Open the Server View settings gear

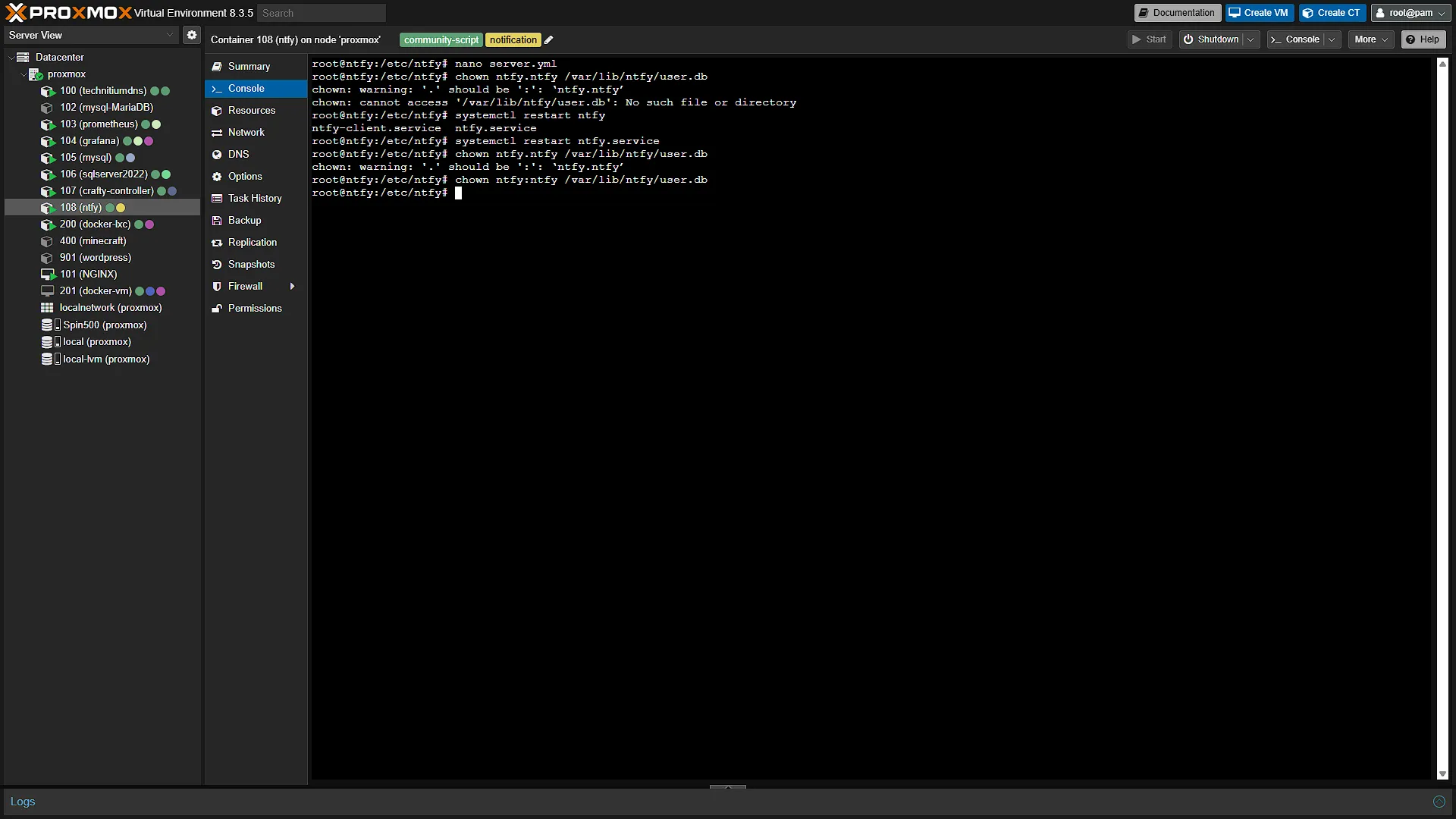click(x=192, y=35)
